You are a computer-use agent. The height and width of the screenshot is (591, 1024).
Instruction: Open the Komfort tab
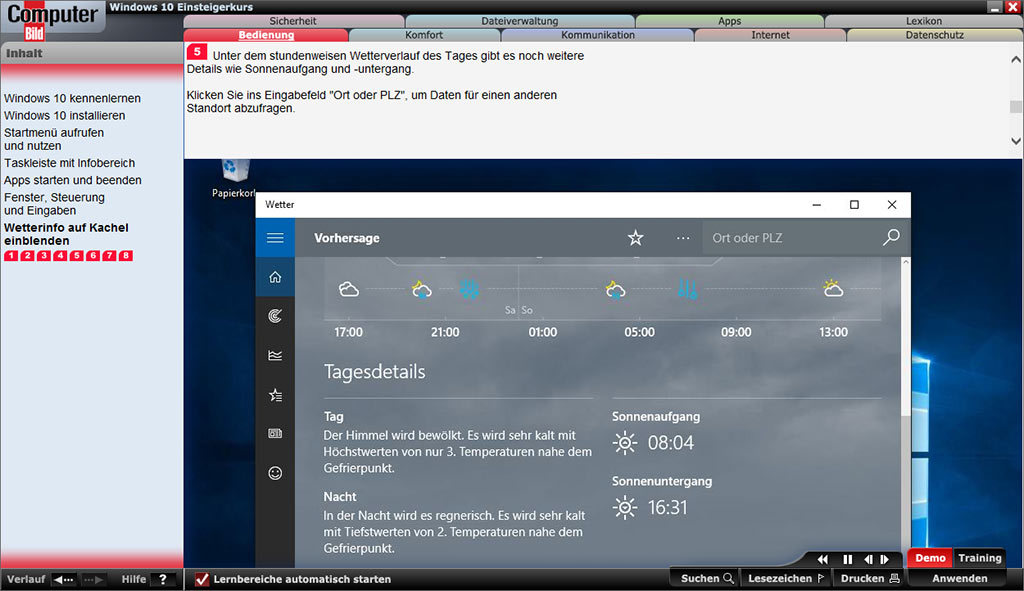(424, 35)
